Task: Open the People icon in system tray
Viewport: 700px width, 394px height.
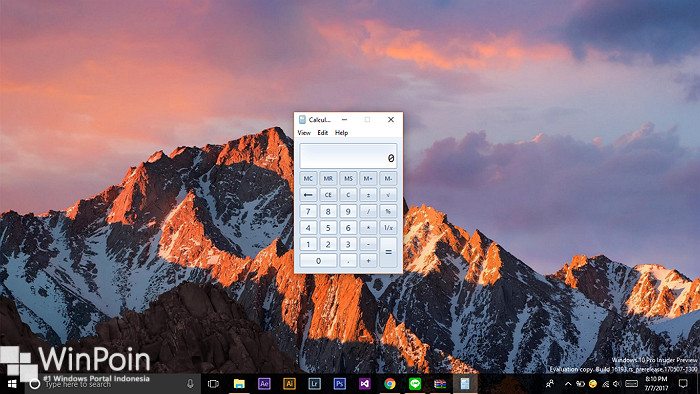Action: coord(550,384)
